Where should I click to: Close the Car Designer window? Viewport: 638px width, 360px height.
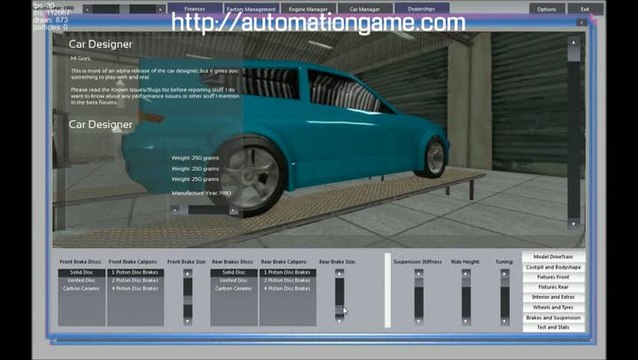pos(582,22)
